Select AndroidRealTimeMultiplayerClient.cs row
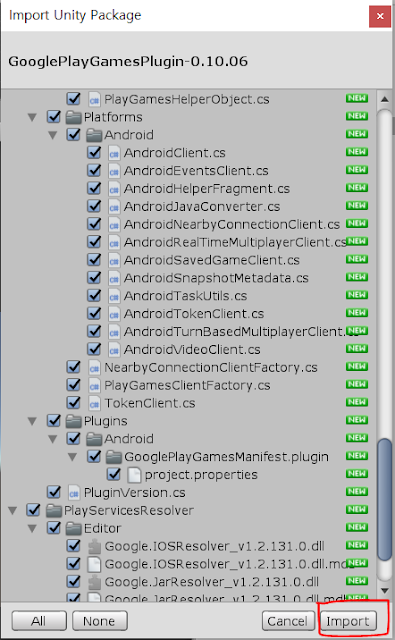Image resolution: width=395 pixels, height=640 pixels. point(189,242)
